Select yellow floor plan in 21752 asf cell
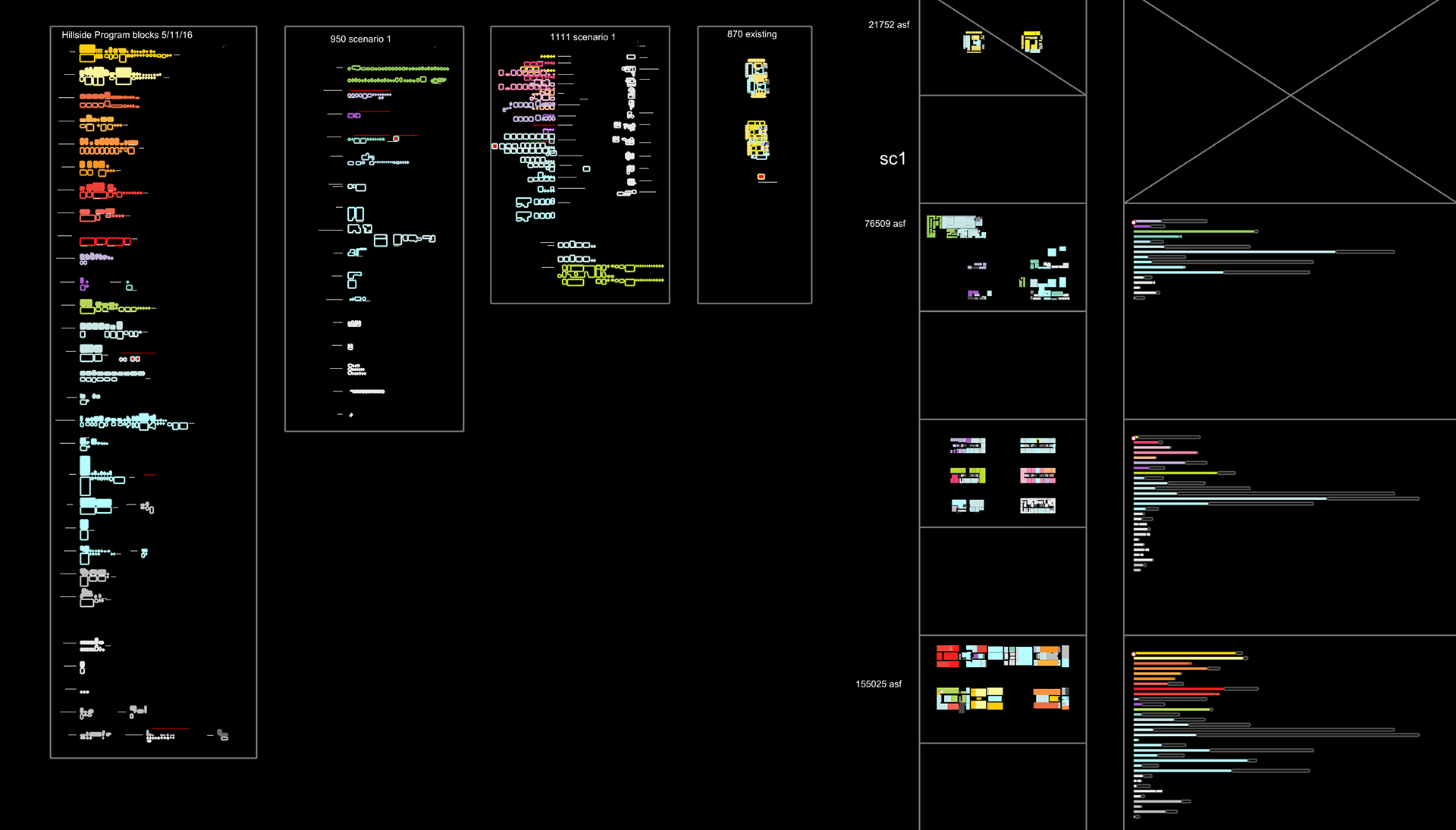1456x830 pixels. 1031,42
